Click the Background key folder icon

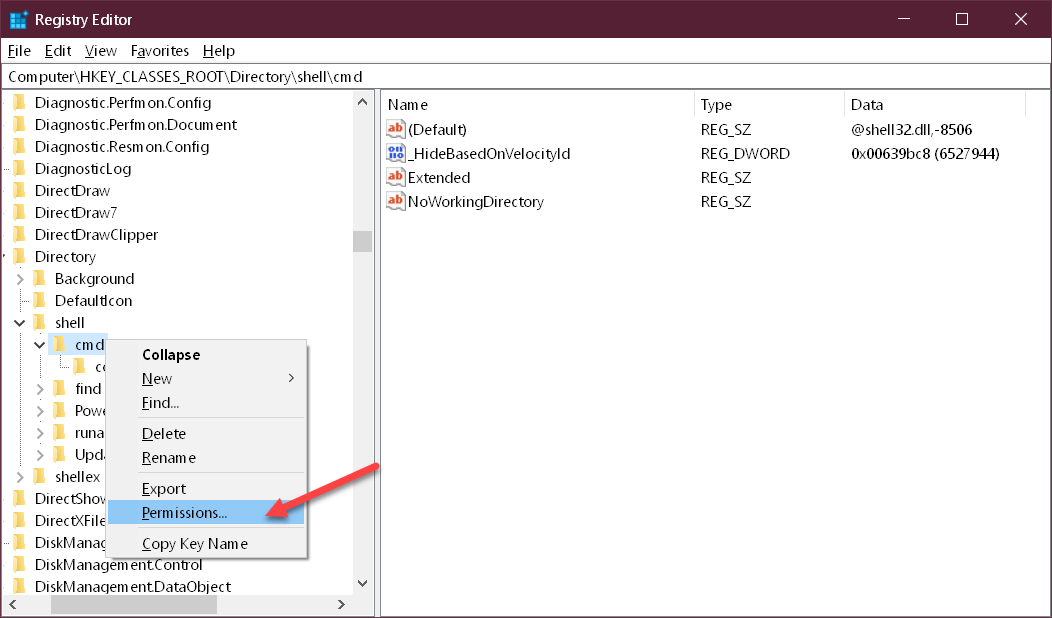pos(40,278)
